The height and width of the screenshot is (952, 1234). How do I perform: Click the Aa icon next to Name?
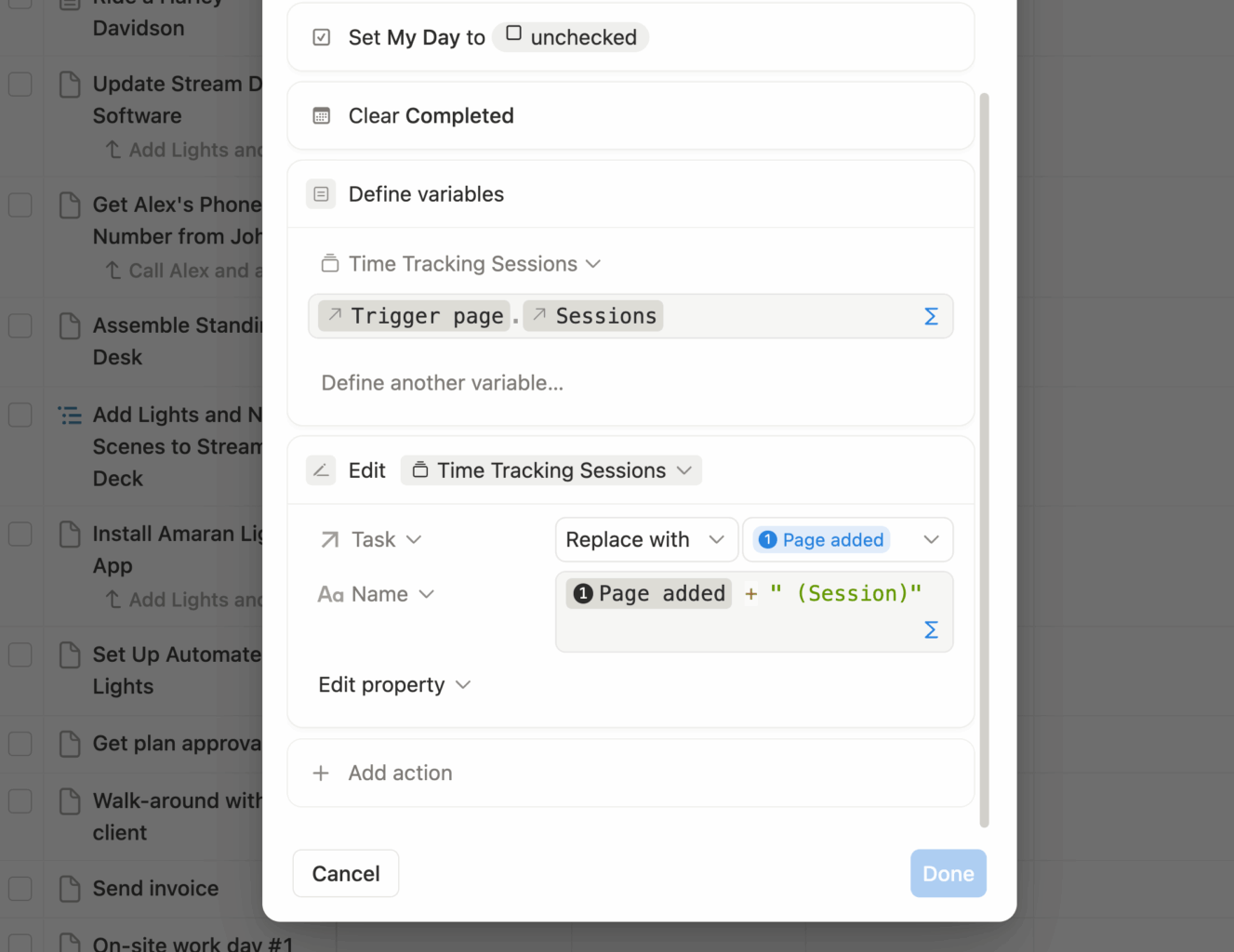pos(331,594)
